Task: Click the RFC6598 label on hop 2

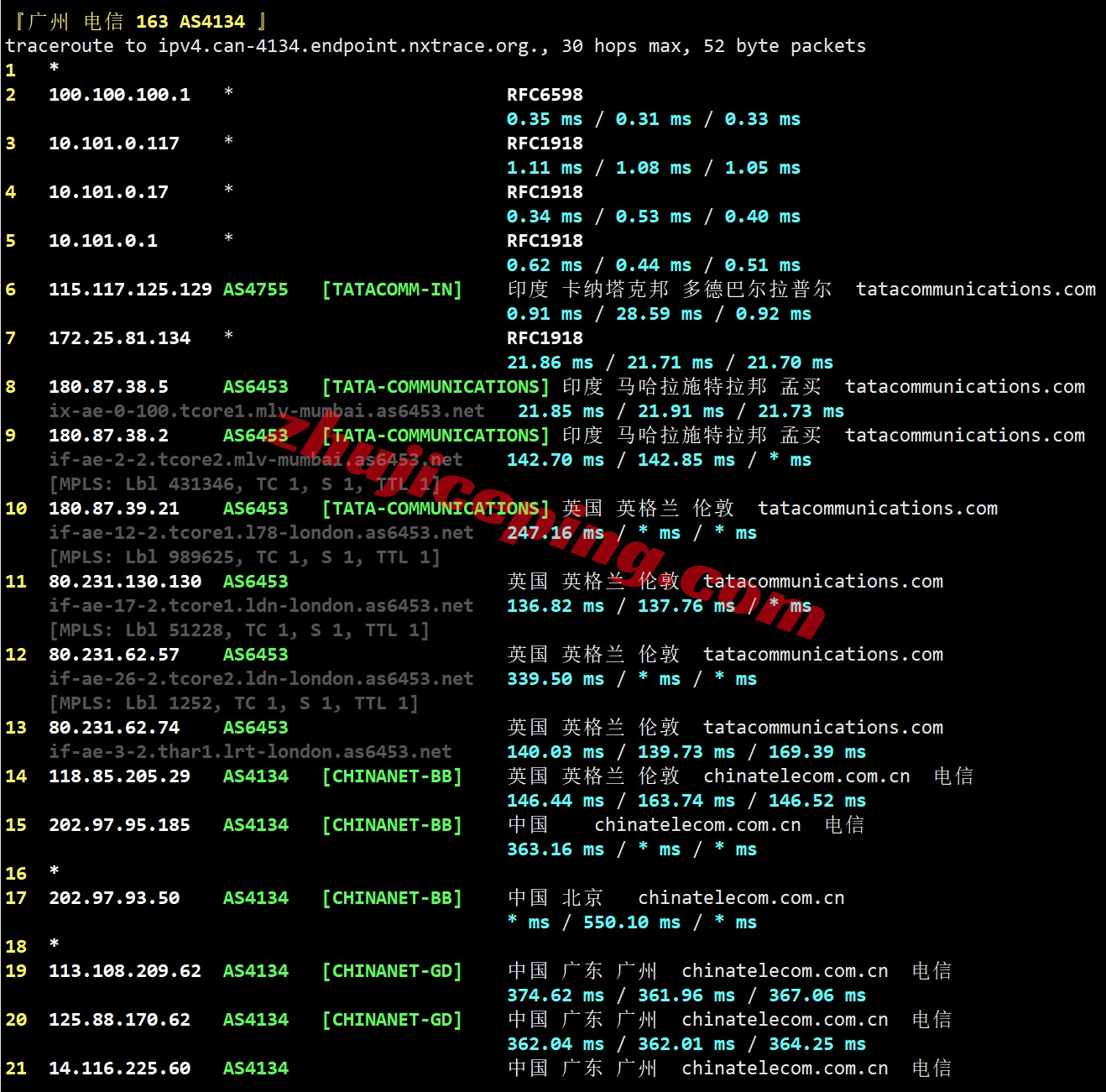Action: click(x=545, y=95)
